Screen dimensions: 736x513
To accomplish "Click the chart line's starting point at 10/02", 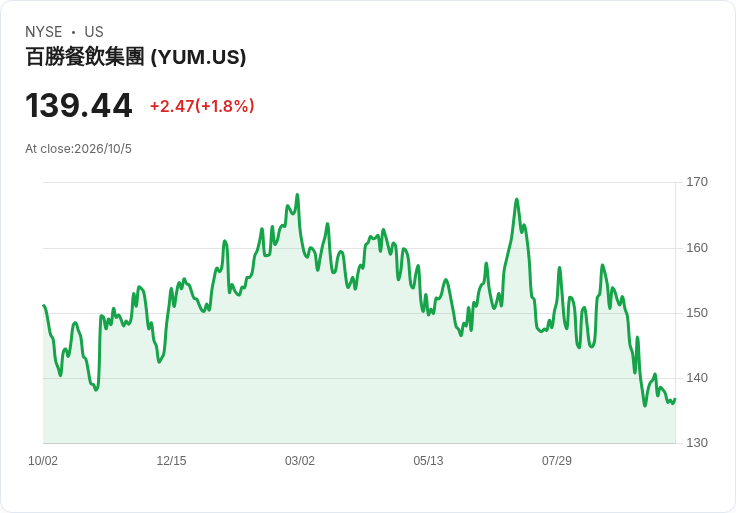I will pos(44,306).
